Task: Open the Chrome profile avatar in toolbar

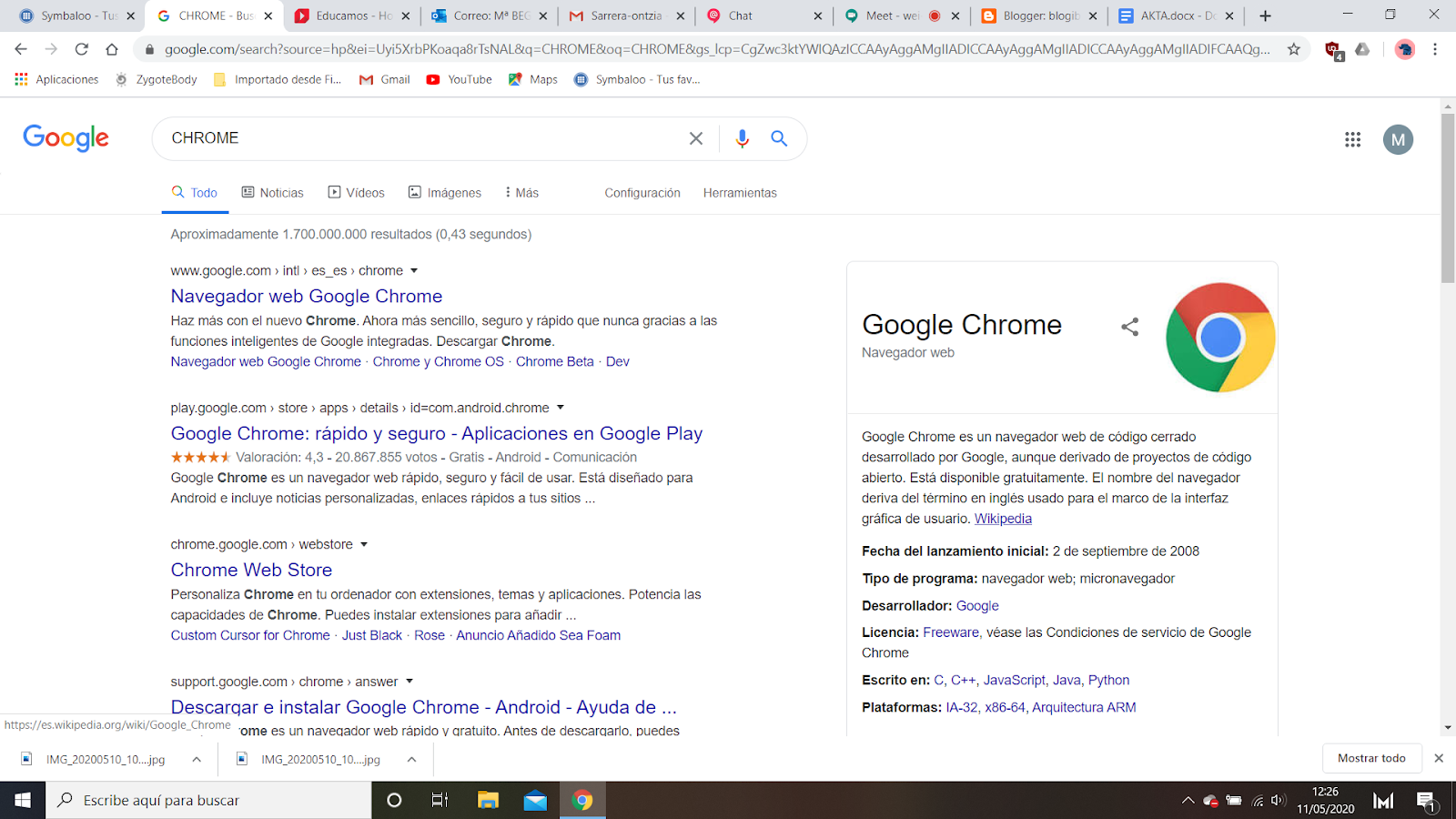Action: coord(1405,49)
